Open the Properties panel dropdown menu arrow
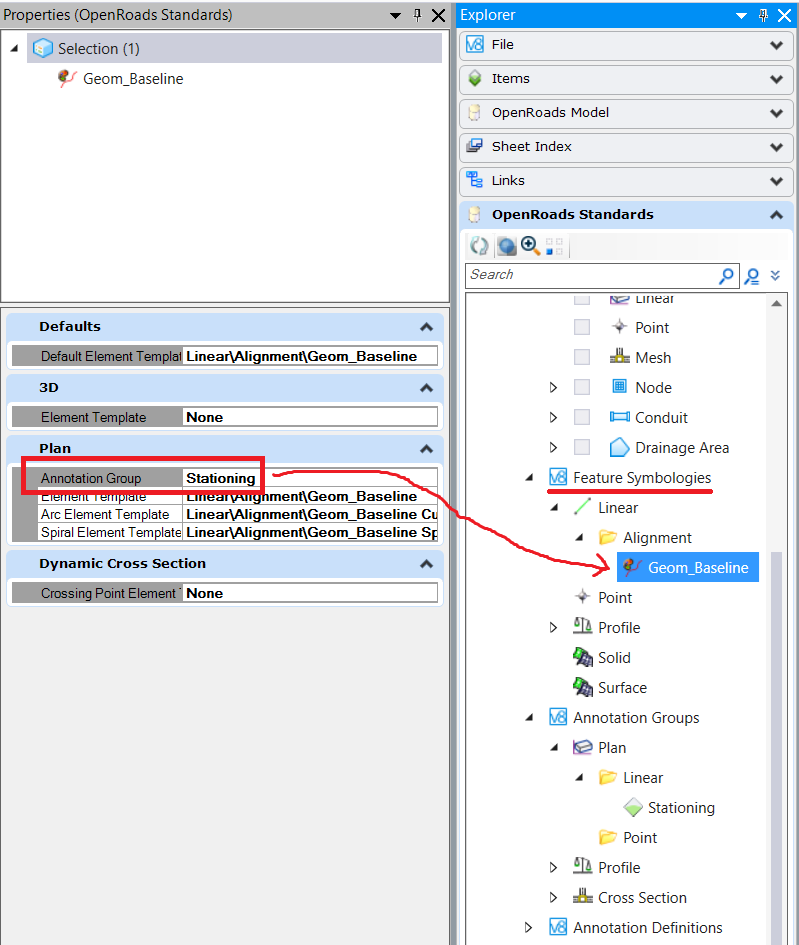The height and width of the screenshot is (945, 799). (395, 16)
